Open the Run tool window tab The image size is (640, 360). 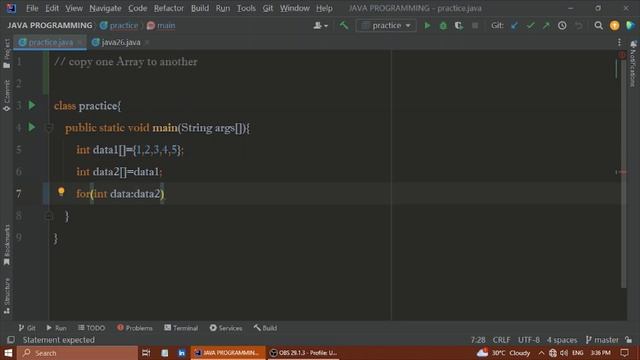pos(56,328)
